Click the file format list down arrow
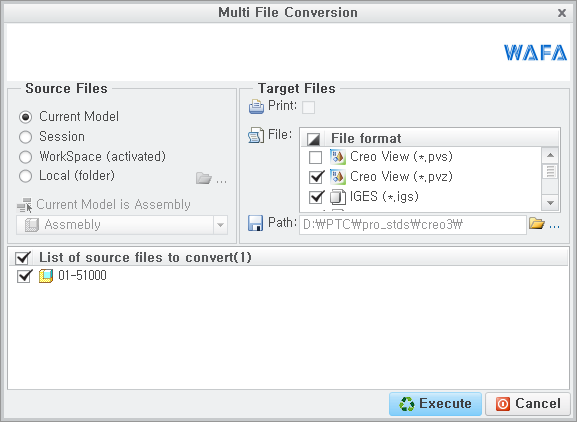The width and height of the screenshot is (577, 422). pyautogui.click(x=550, y=203)
